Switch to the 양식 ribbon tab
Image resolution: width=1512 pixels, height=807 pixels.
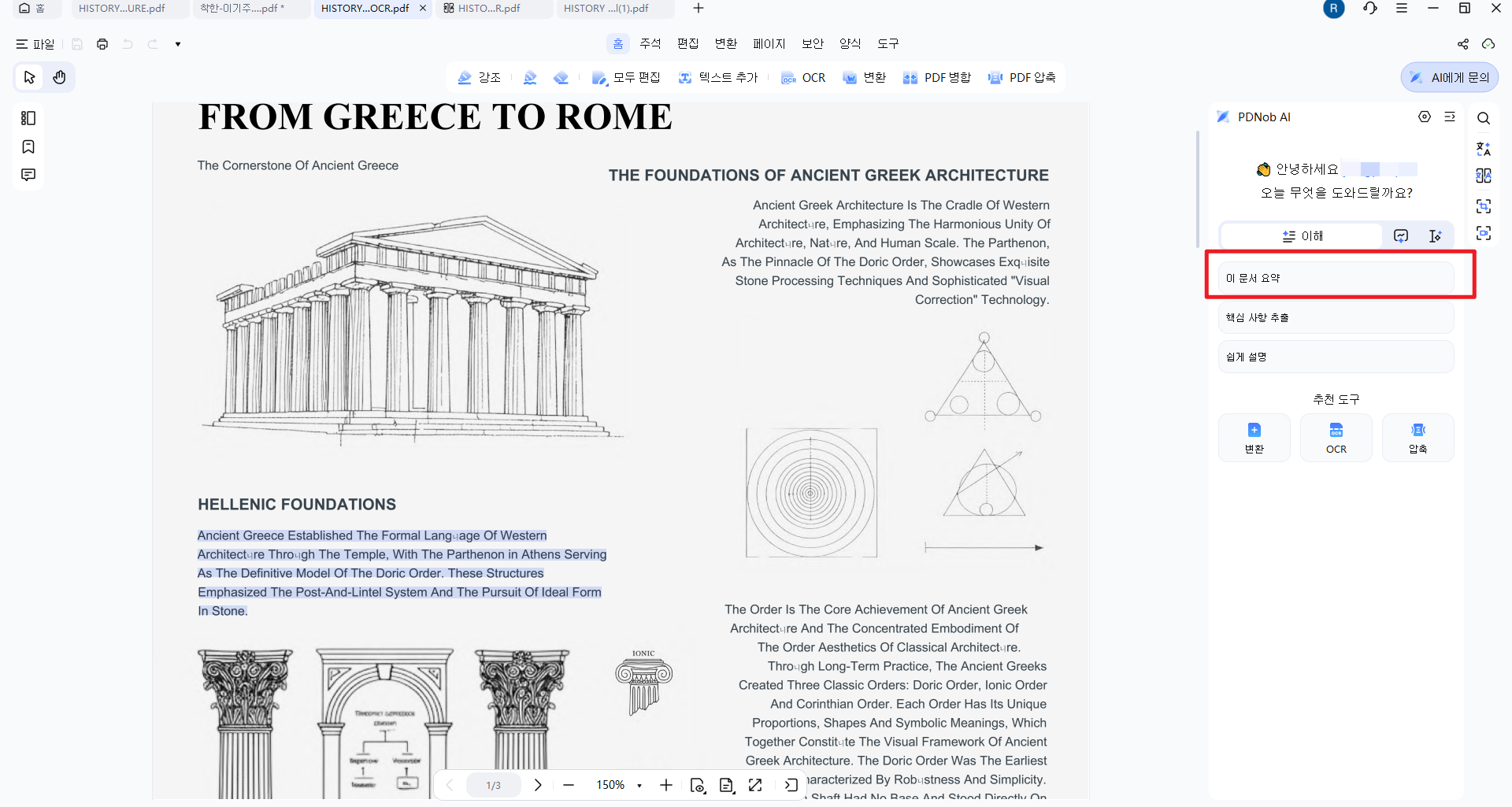tap(850, 44)
